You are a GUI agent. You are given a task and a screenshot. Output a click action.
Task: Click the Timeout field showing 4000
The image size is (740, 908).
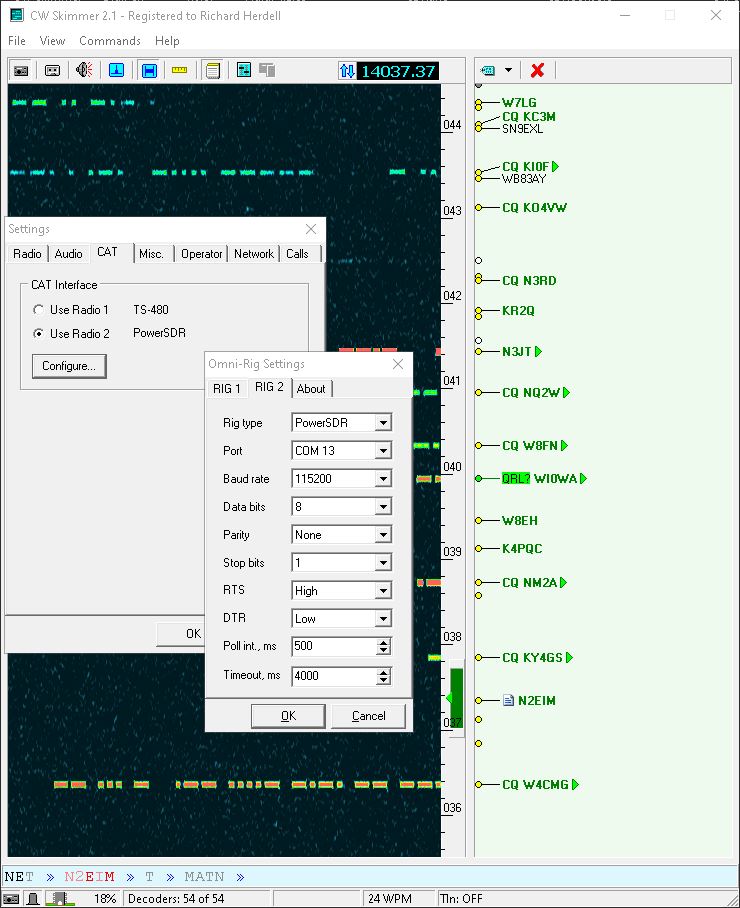coord(334,676)
